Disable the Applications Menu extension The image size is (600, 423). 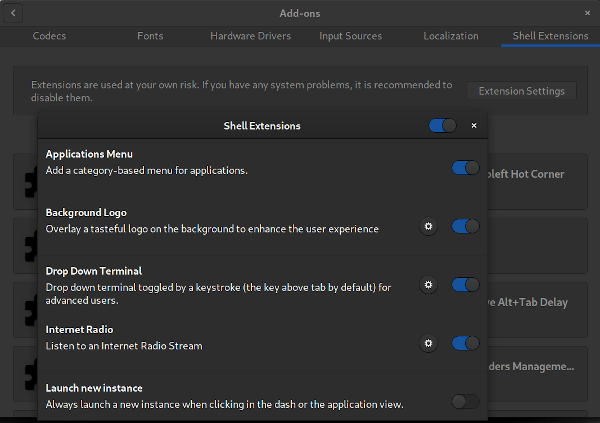tap(465, 168)
